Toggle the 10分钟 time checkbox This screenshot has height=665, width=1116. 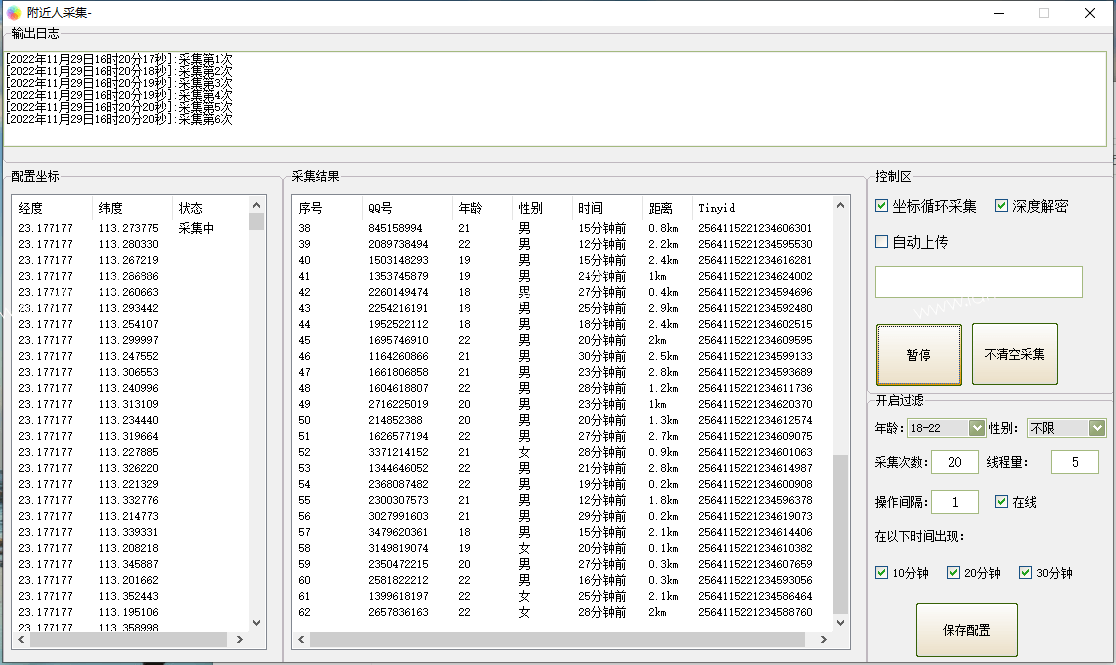(x=881, y=572)
